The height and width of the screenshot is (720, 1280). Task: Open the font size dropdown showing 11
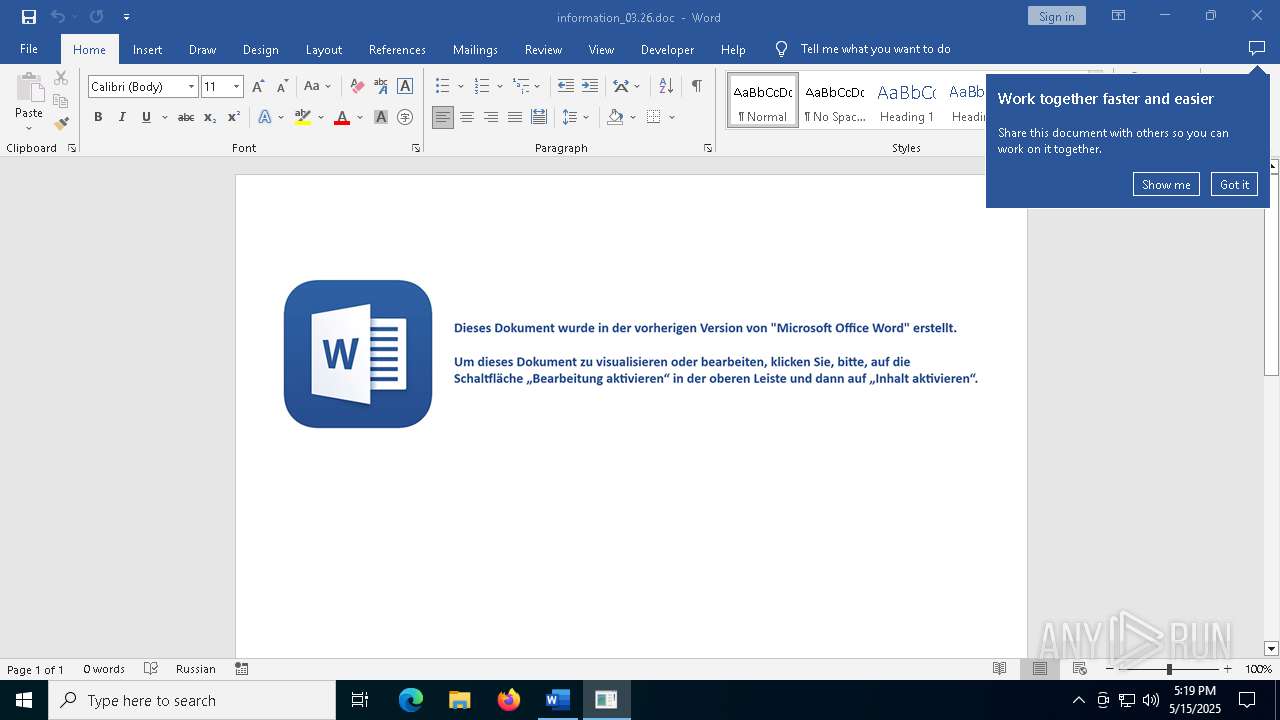(x=236, y=87)
